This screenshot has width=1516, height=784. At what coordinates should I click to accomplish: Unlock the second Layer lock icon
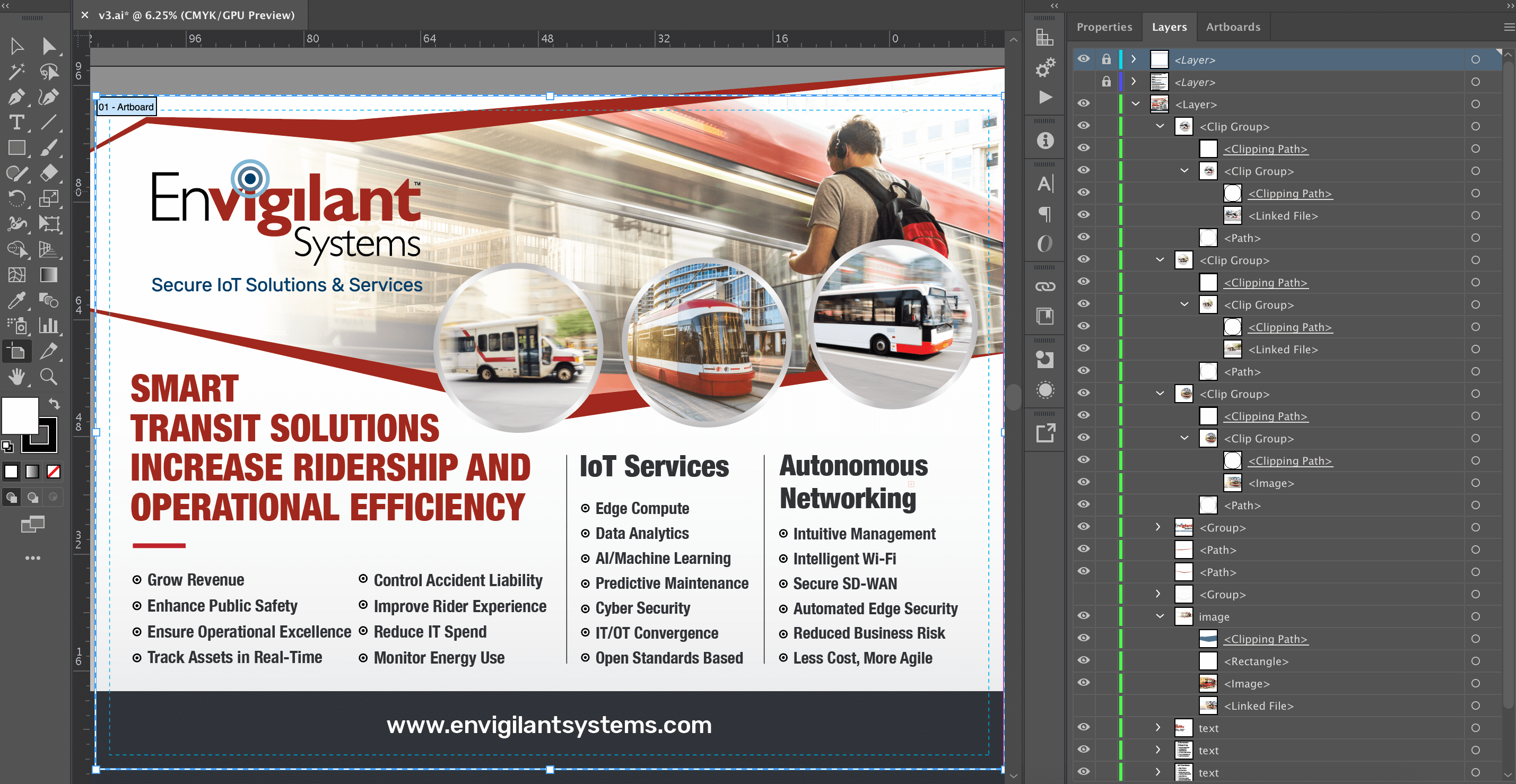pyautogui.click(x=1106, y=82)
